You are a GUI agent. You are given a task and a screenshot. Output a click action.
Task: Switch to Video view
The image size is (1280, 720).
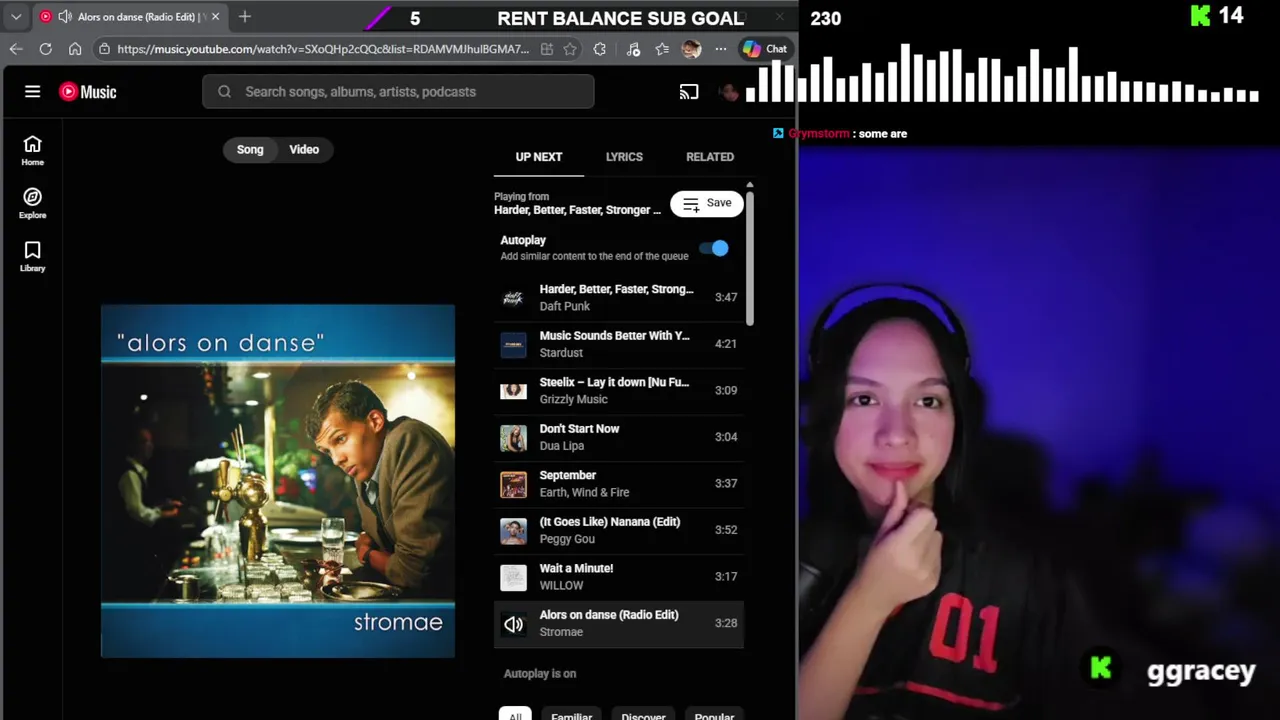coord(304,149)
